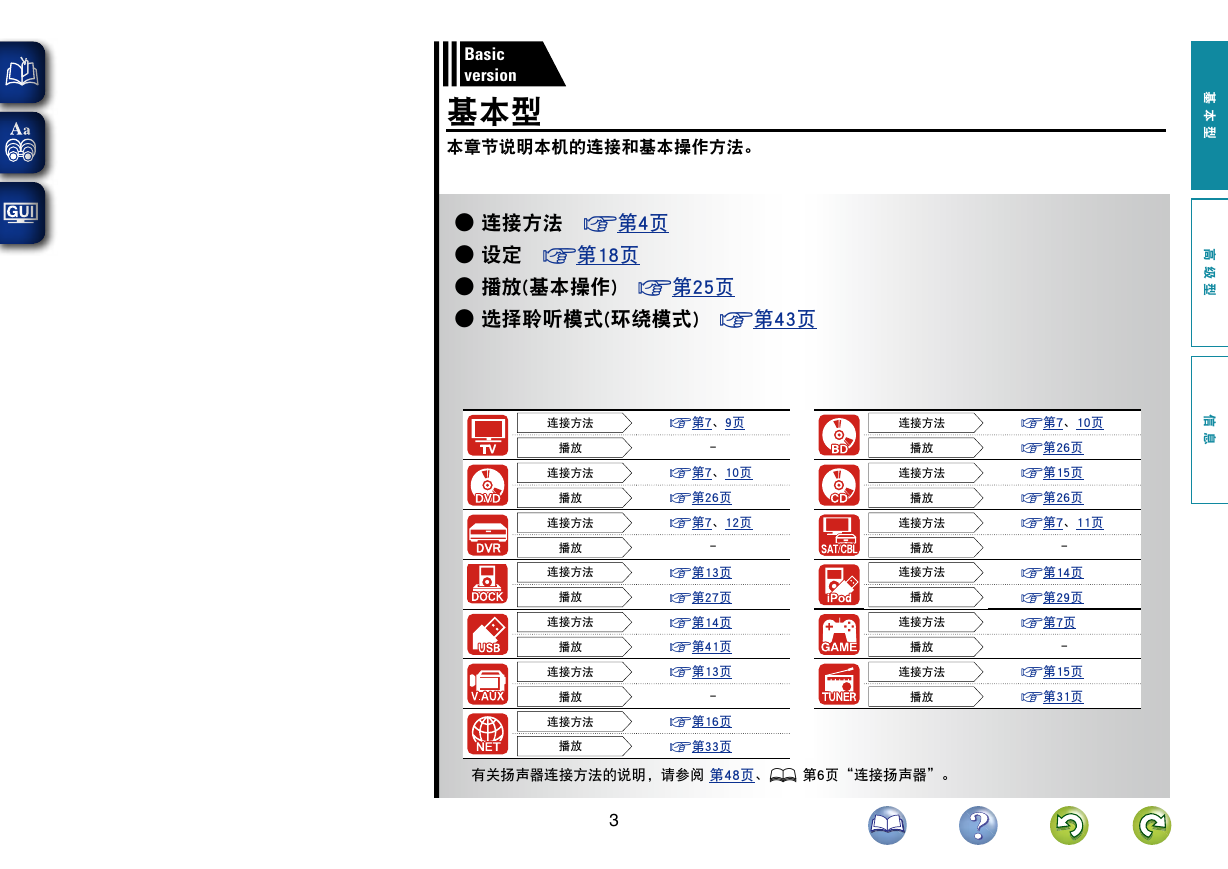Viewport: 1228px width, 869px height.
Task: Open NET connection 第16页 link
Action: click(712, 722)
